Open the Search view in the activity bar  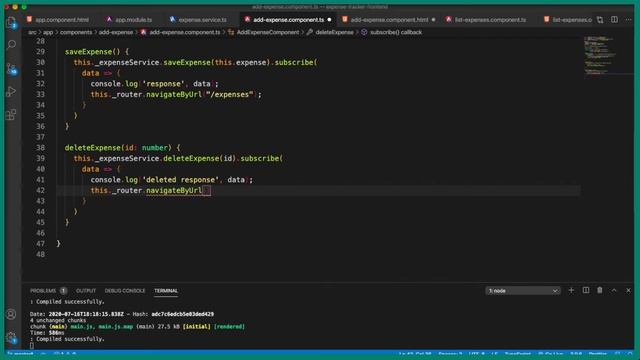11,44
